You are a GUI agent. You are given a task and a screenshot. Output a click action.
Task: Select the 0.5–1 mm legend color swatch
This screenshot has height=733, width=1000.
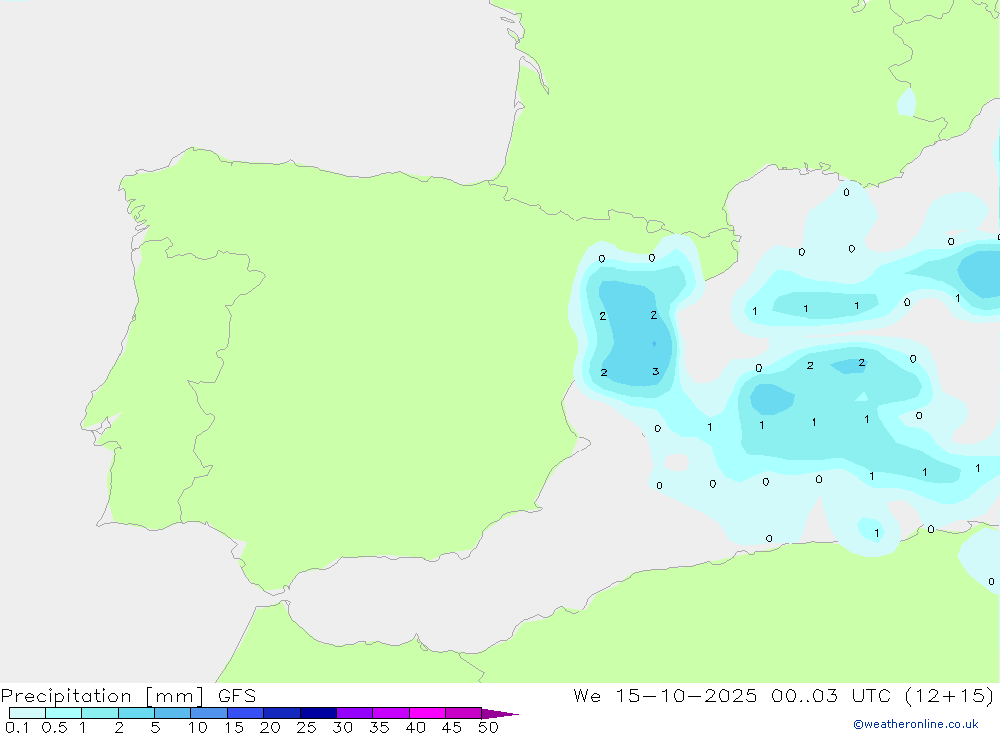click(x=64, y=713)
